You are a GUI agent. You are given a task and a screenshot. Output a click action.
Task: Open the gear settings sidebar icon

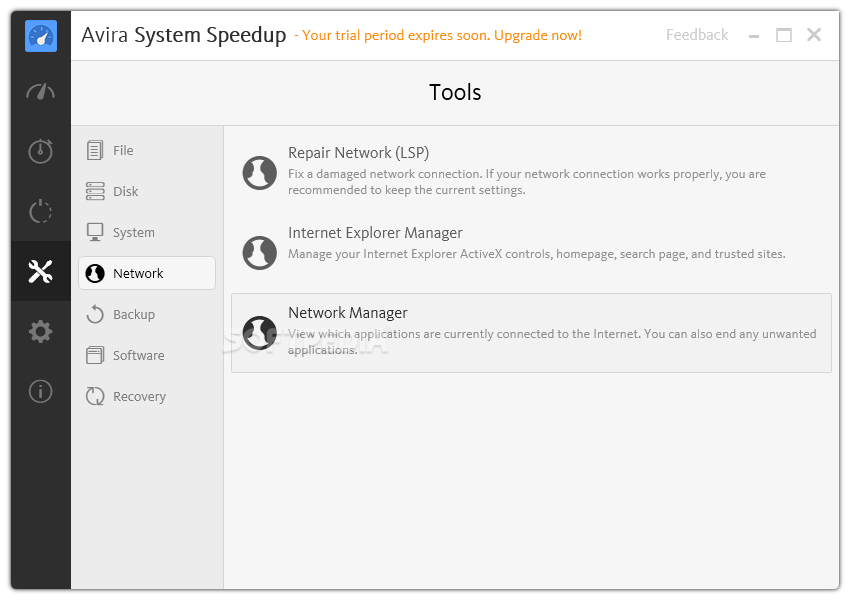pos(41,331)
